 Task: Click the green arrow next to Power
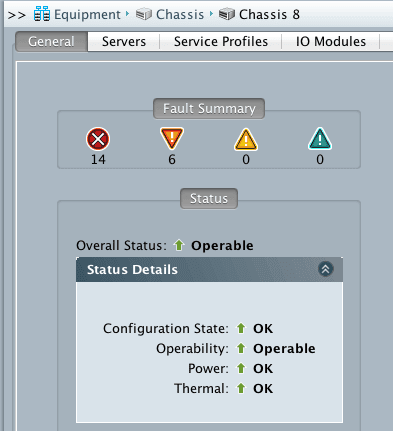[241, 368]
